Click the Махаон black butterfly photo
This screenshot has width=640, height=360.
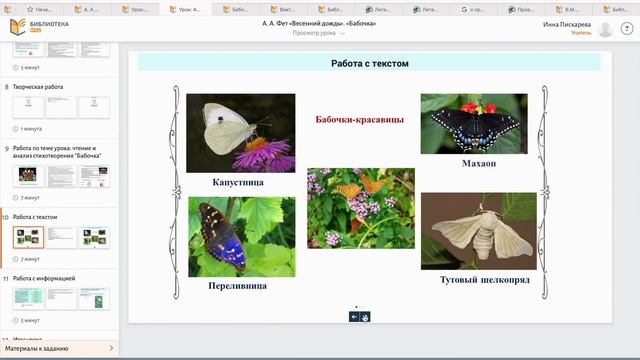coord(474,124)
